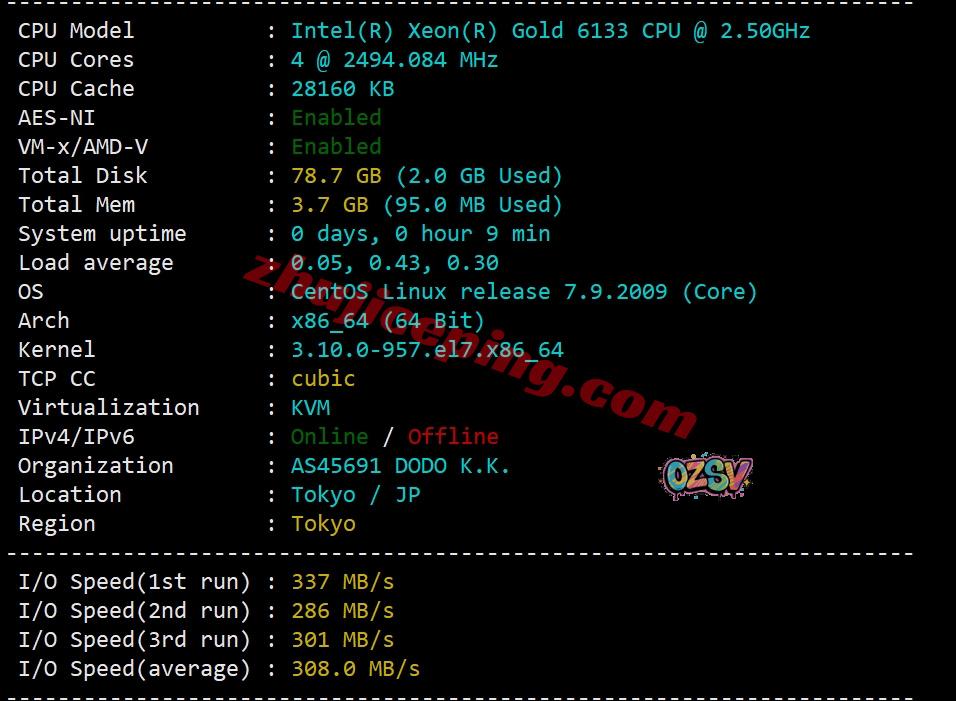Click the KVM virtualization value

(x=310, y=408)
